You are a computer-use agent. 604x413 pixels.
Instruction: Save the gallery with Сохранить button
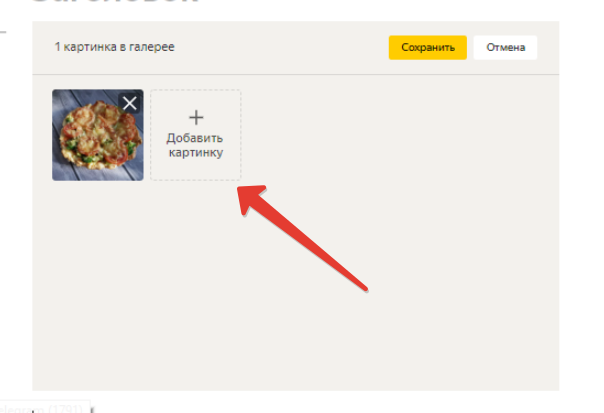point(428,47)
